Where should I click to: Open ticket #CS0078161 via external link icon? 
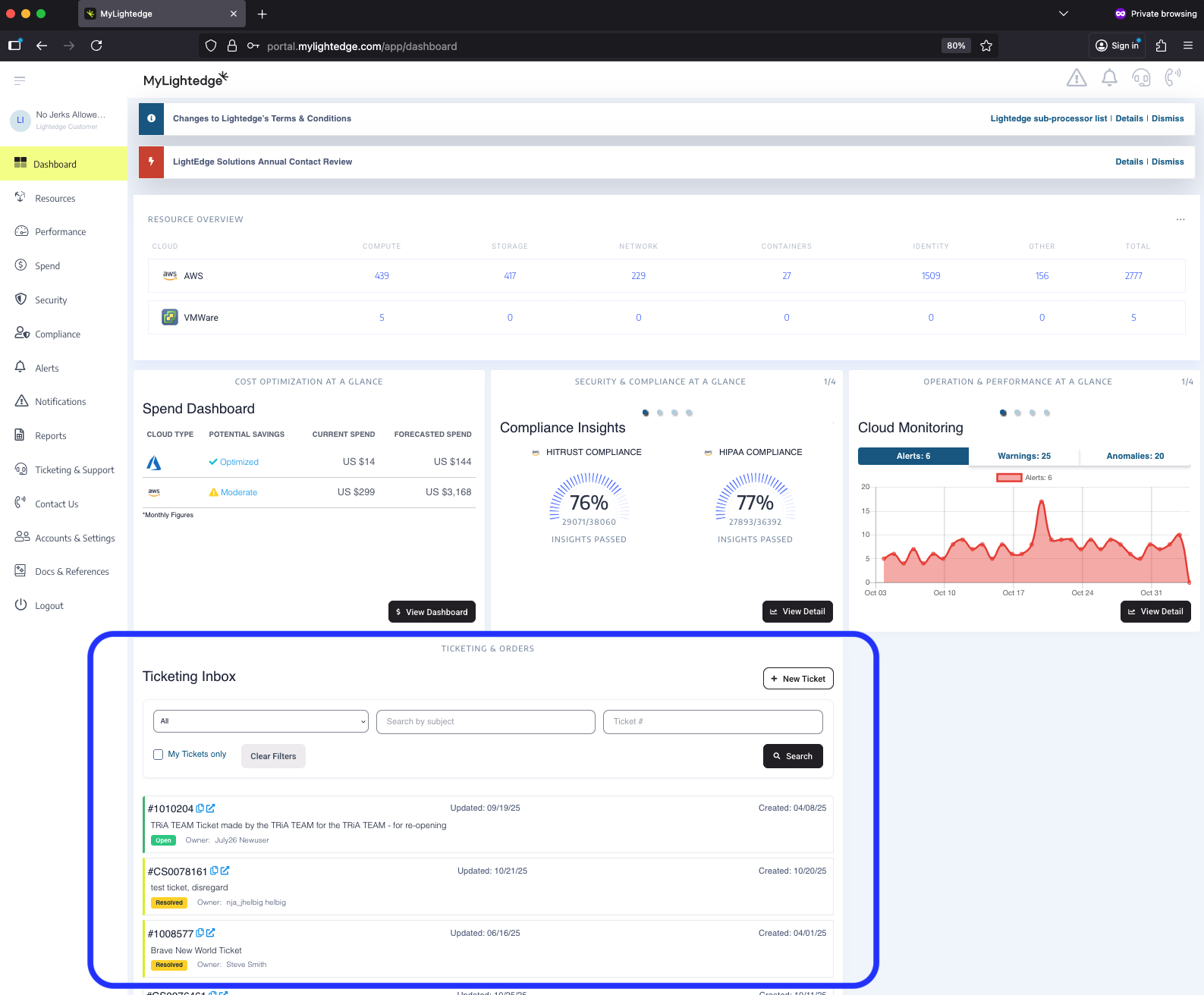[x=225, y=871]
